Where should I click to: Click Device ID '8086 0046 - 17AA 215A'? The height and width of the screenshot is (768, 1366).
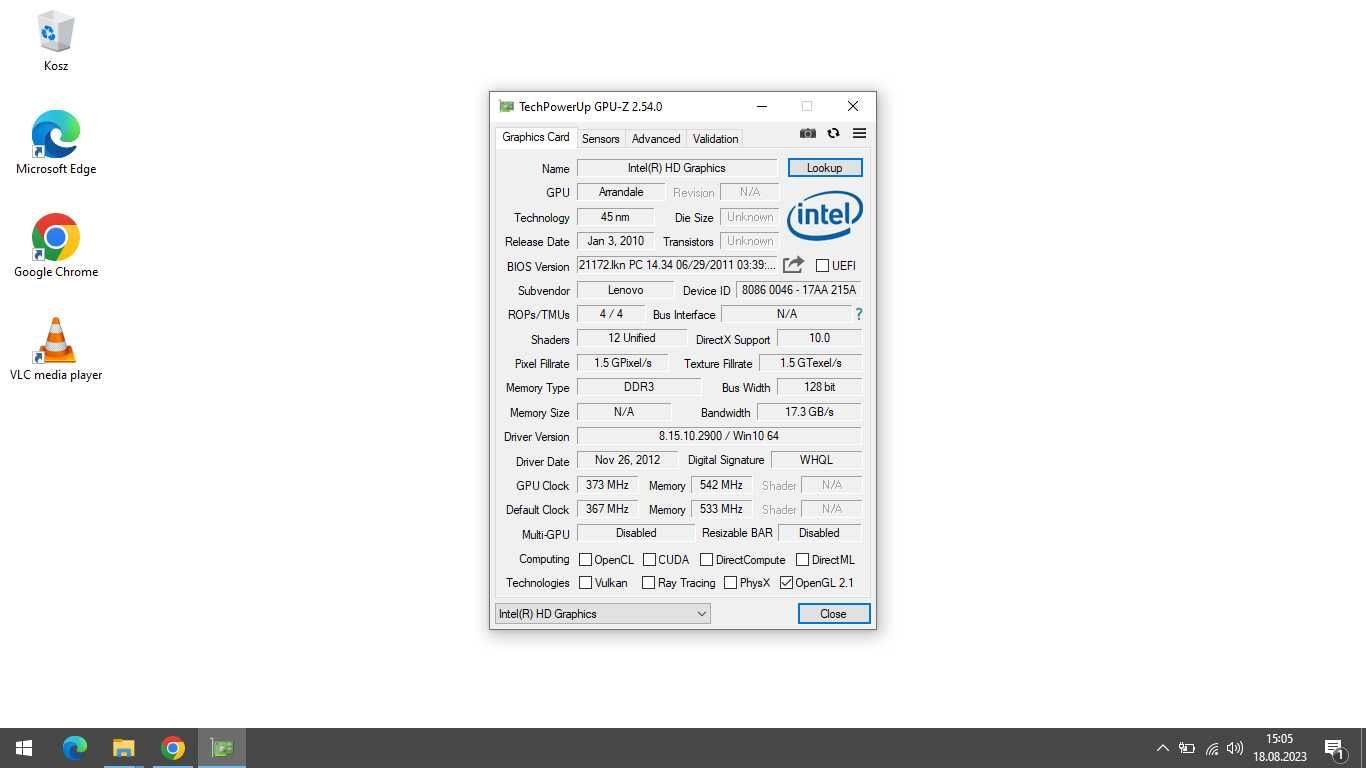(x=799, y=290)
